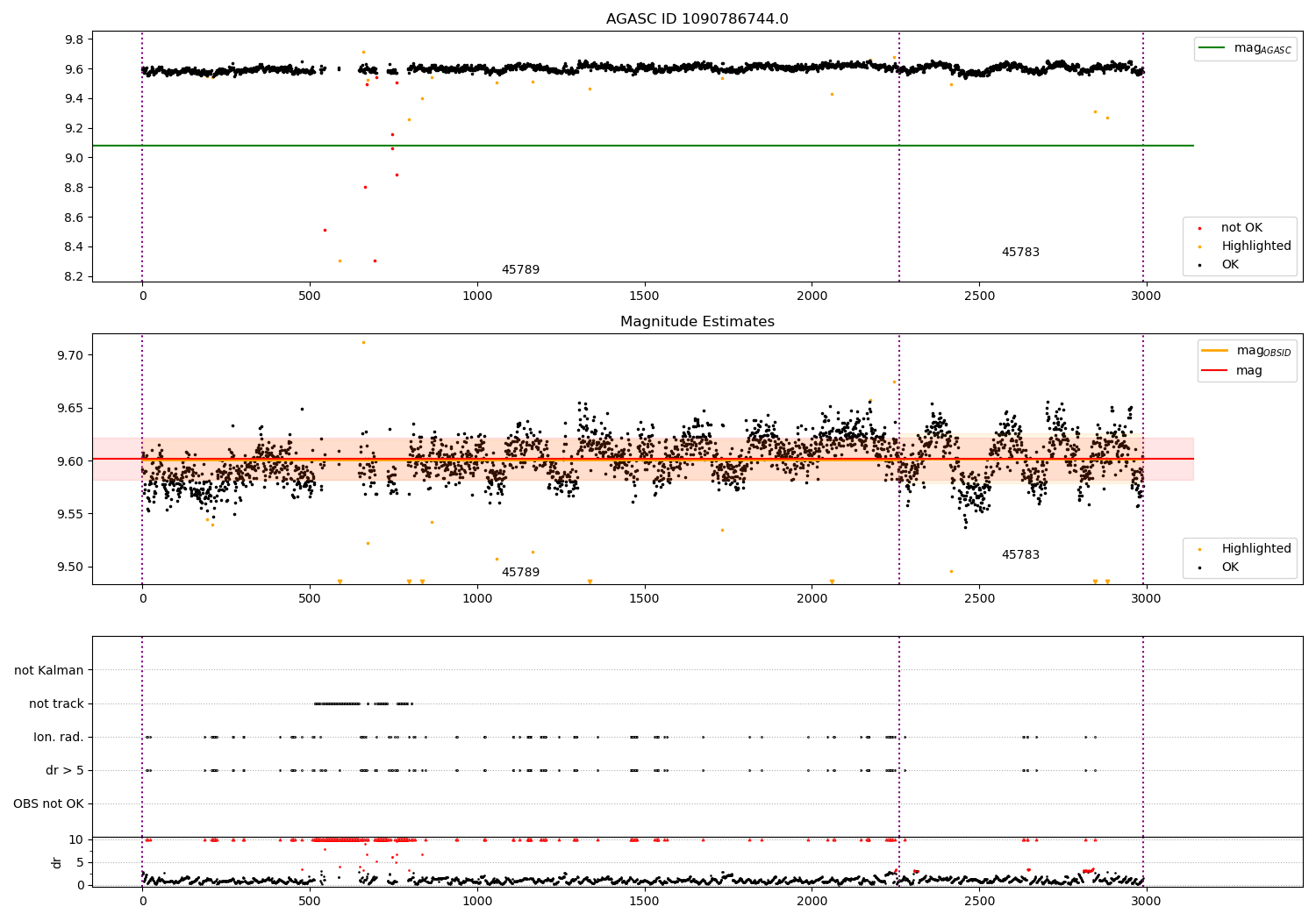Select the mag OBSID legend entry
Image resolution: width=1316 pixels, height=921 pixels.
1247,351
